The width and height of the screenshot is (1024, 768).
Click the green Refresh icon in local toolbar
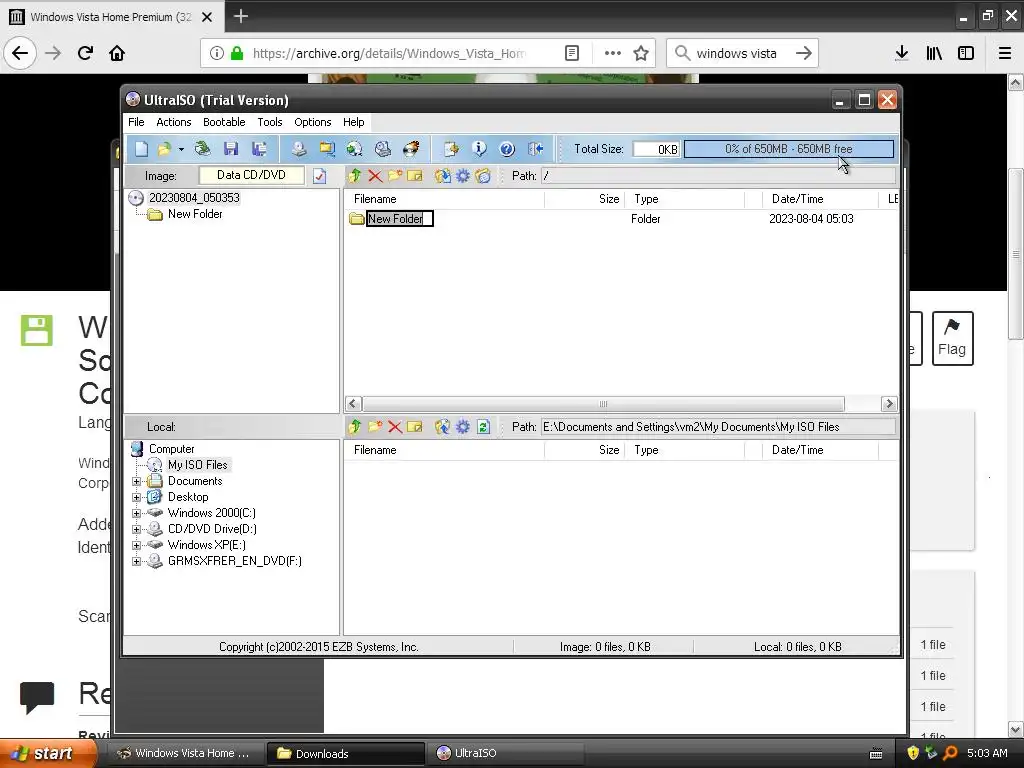[x=483, y=426]
